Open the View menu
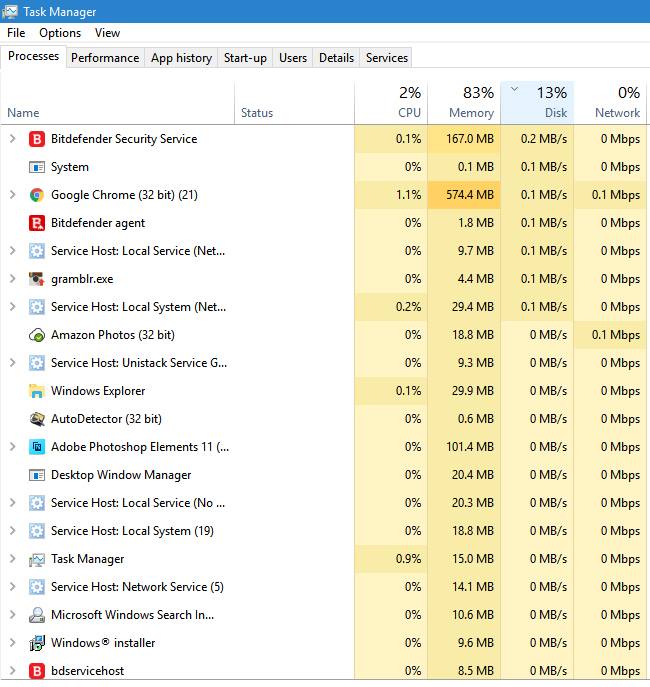Image resolution: width=650 pixels, height=687 pixels. tap(107, 33)
